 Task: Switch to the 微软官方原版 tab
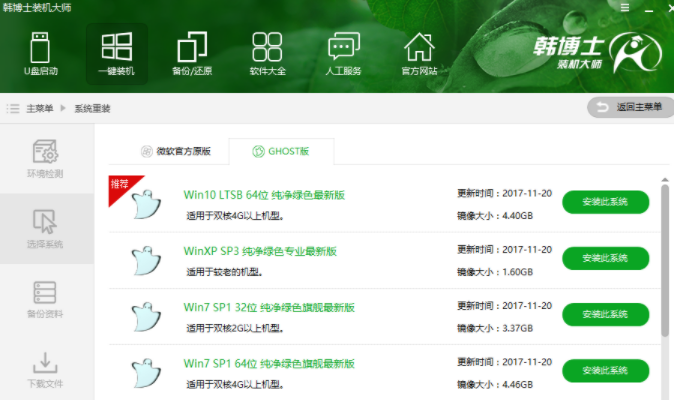coord(176,151)
